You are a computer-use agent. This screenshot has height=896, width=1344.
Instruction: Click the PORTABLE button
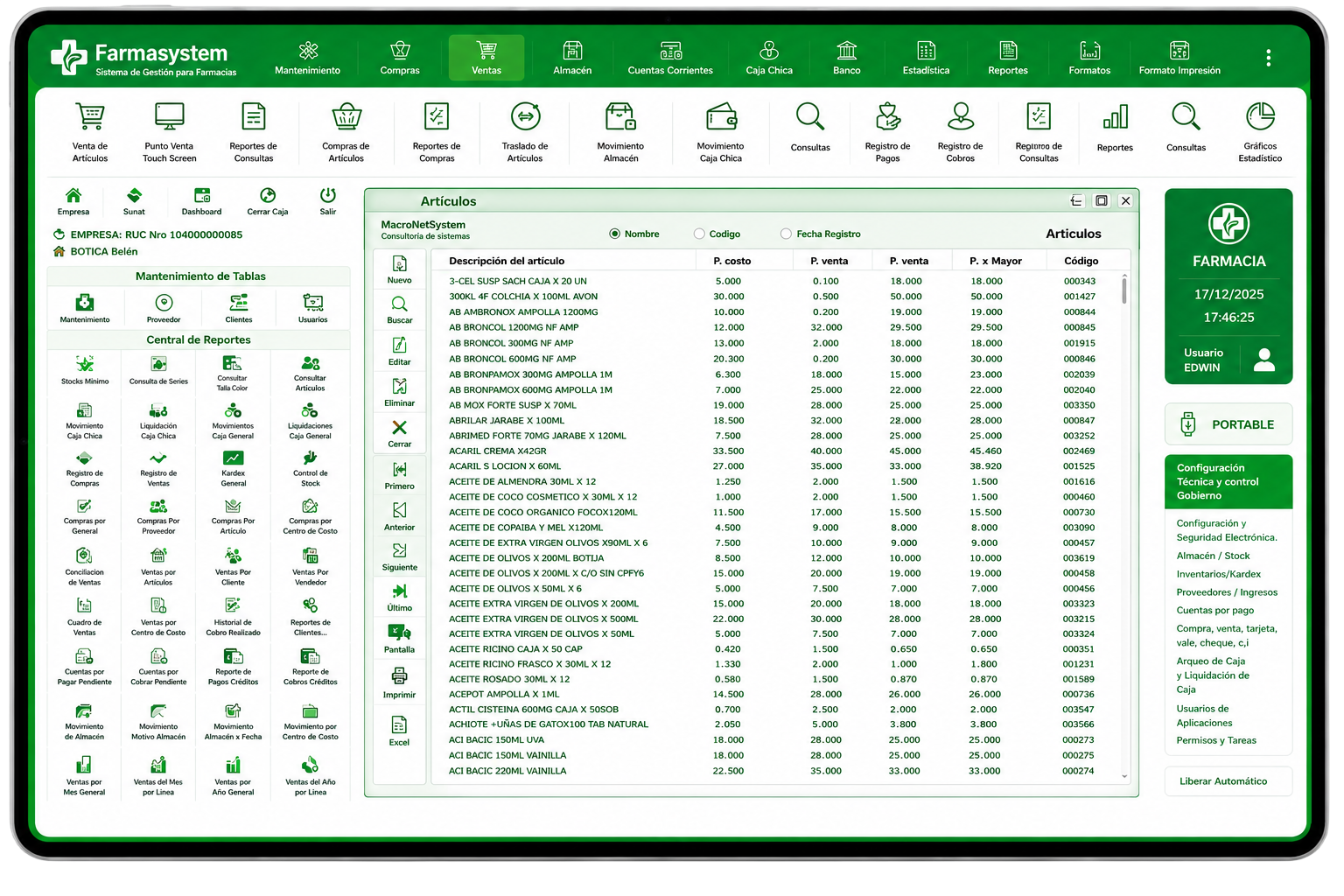[x=1228, y=424]
